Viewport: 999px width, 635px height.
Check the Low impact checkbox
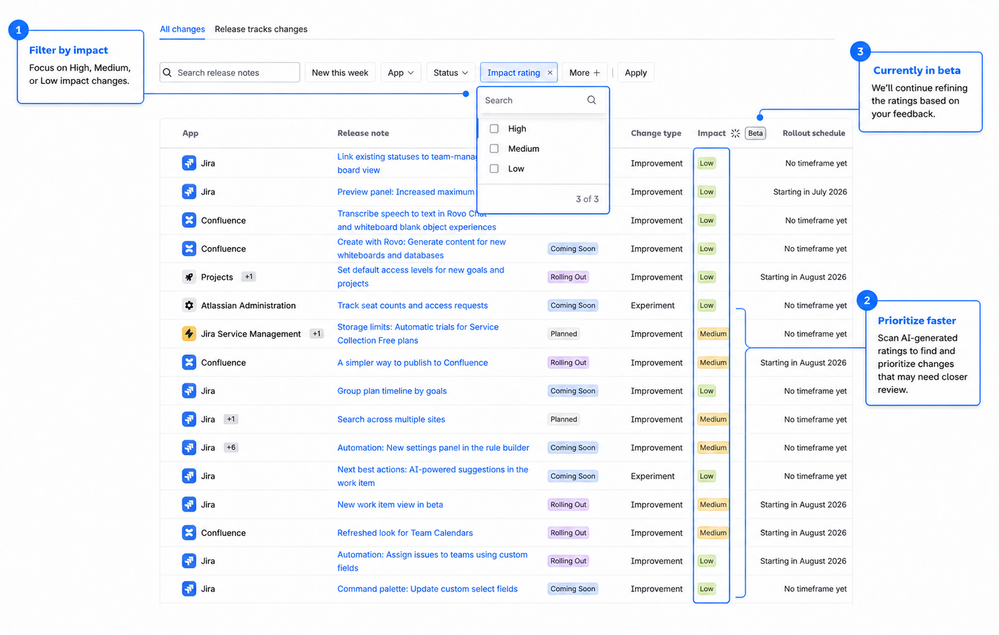pos(494,169)
